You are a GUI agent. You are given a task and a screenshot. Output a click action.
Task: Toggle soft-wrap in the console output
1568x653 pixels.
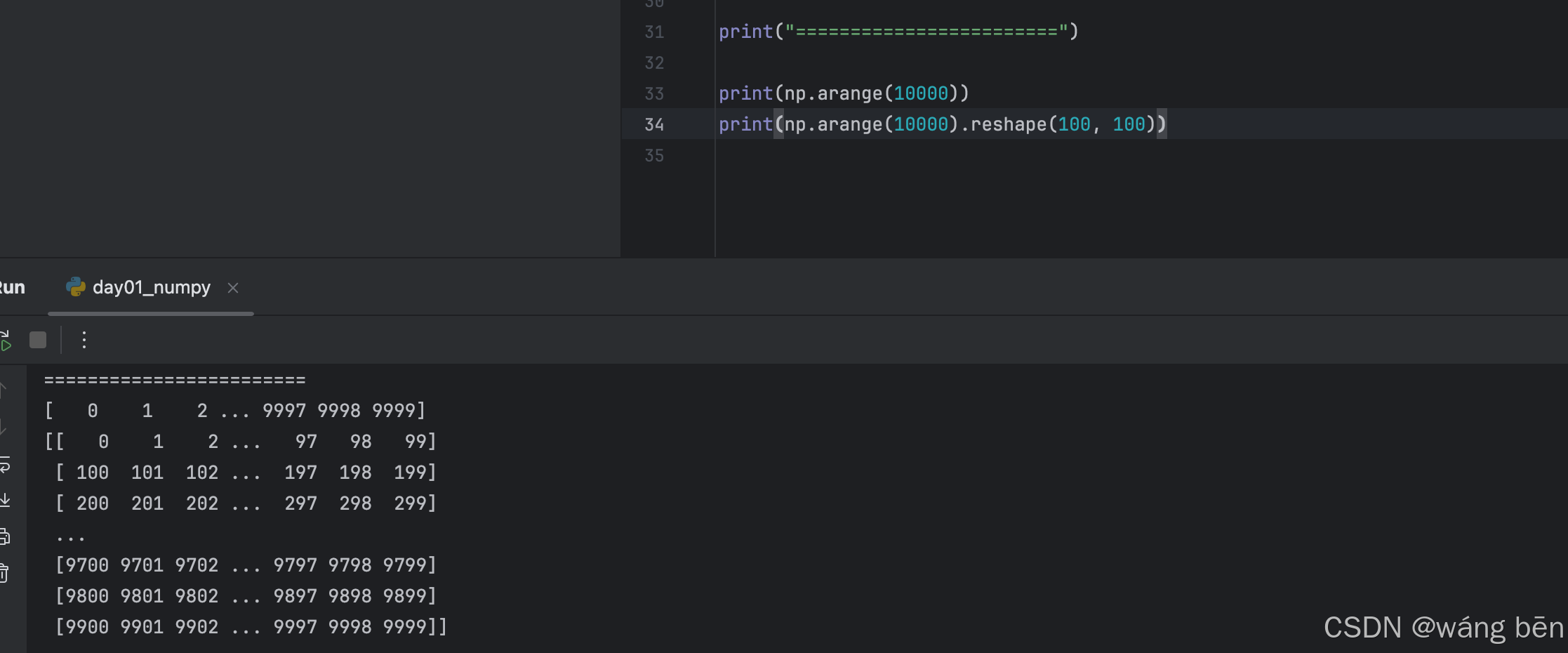click(x=5, y=465)
